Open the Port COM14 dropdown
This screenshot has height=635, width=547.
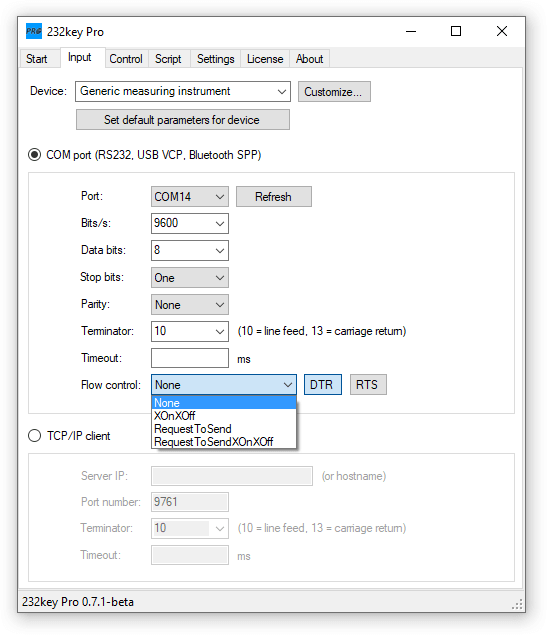(189, 196)
